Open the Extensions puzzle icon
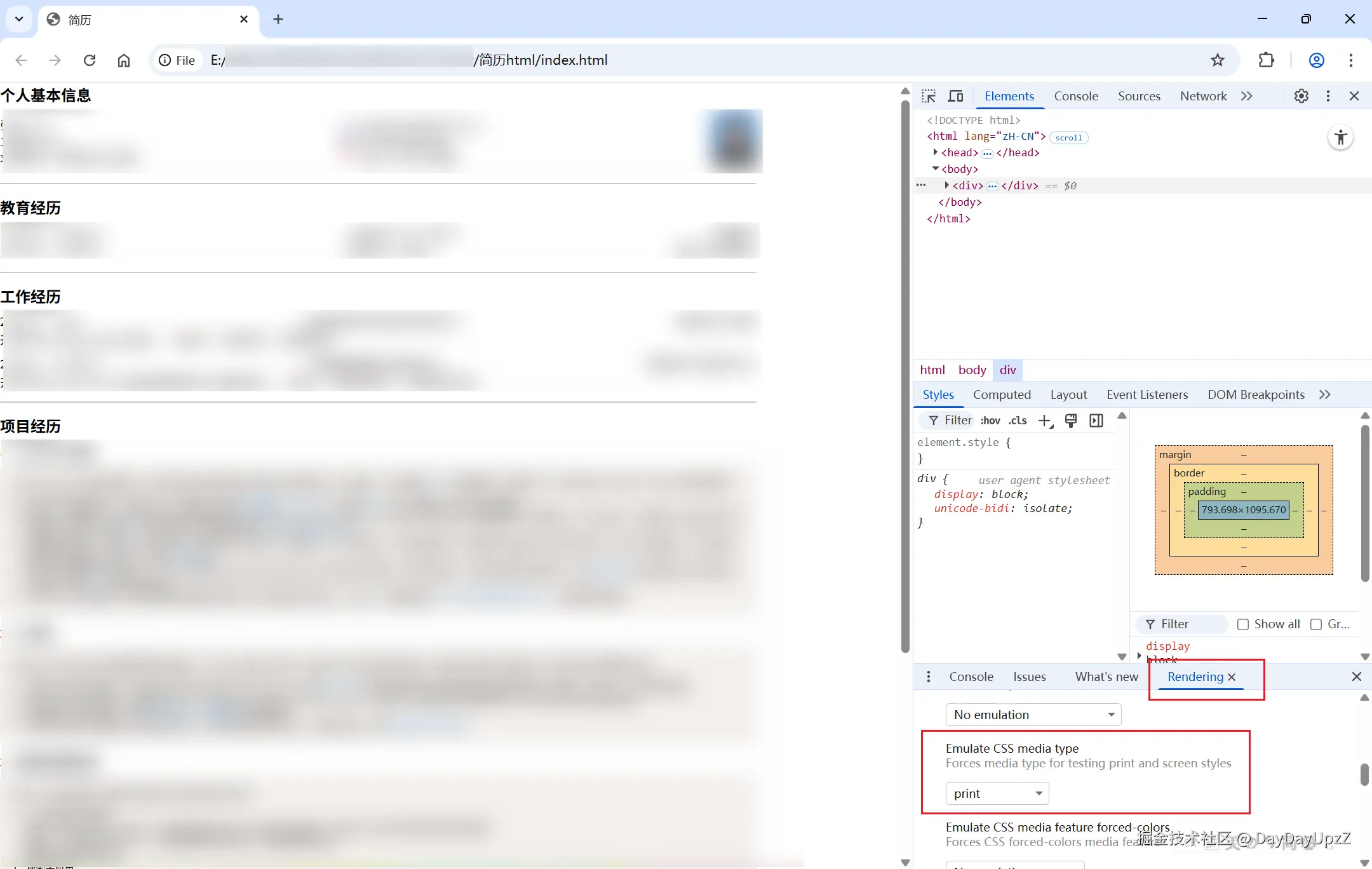The width and height of the screenshot is (1372, 869). [1266, 60]
